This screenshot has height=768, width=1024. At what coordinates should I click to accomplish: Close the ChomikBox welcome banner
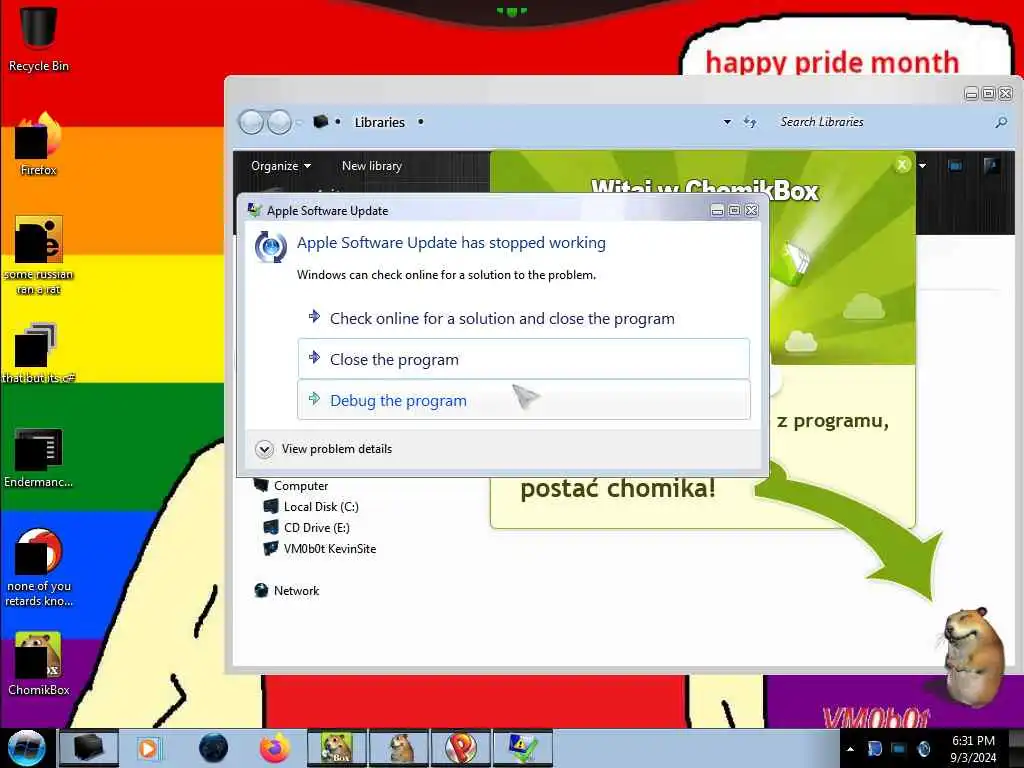[902, 165]
